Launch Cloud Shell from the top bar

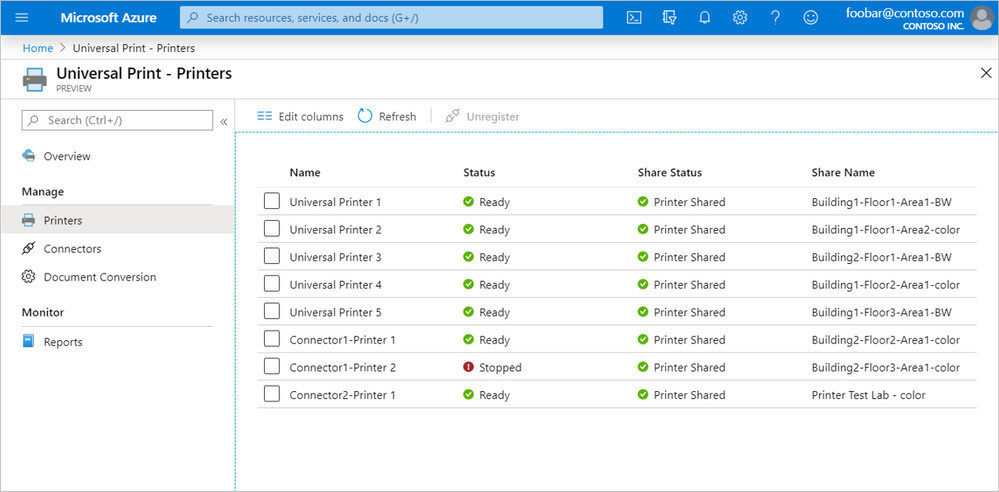(634, 17)
